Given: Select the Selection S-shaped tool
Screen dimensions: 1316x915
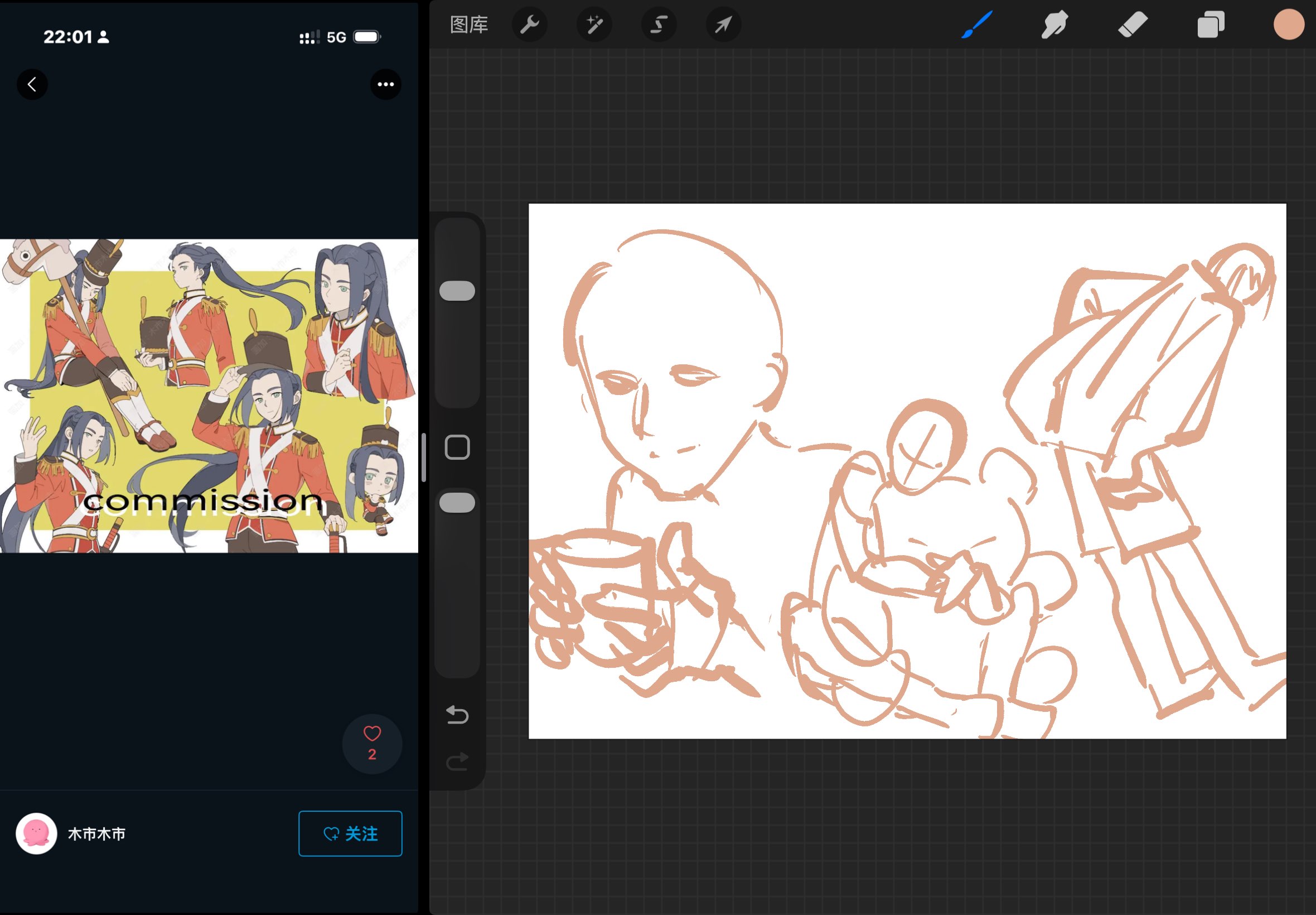Looking at the screenshot, I should (x=659, y=25).
